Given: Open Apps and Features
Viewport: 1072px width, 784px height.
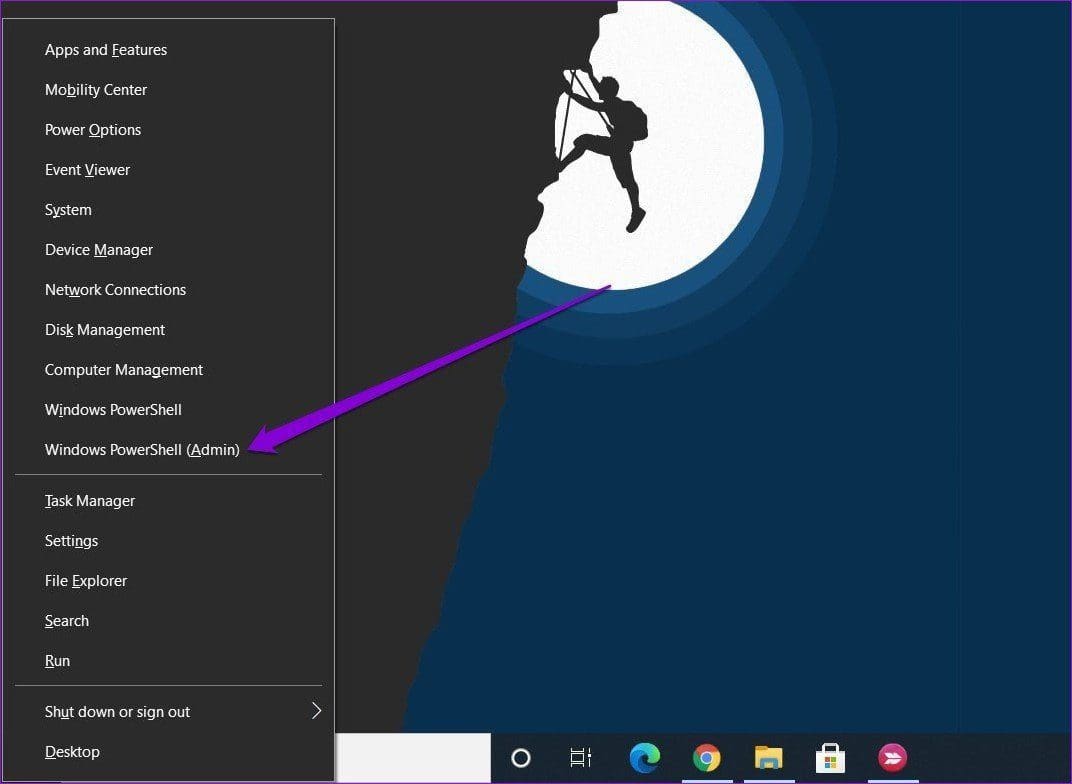Looking at the screenshot, I should [x=168, y=50].
